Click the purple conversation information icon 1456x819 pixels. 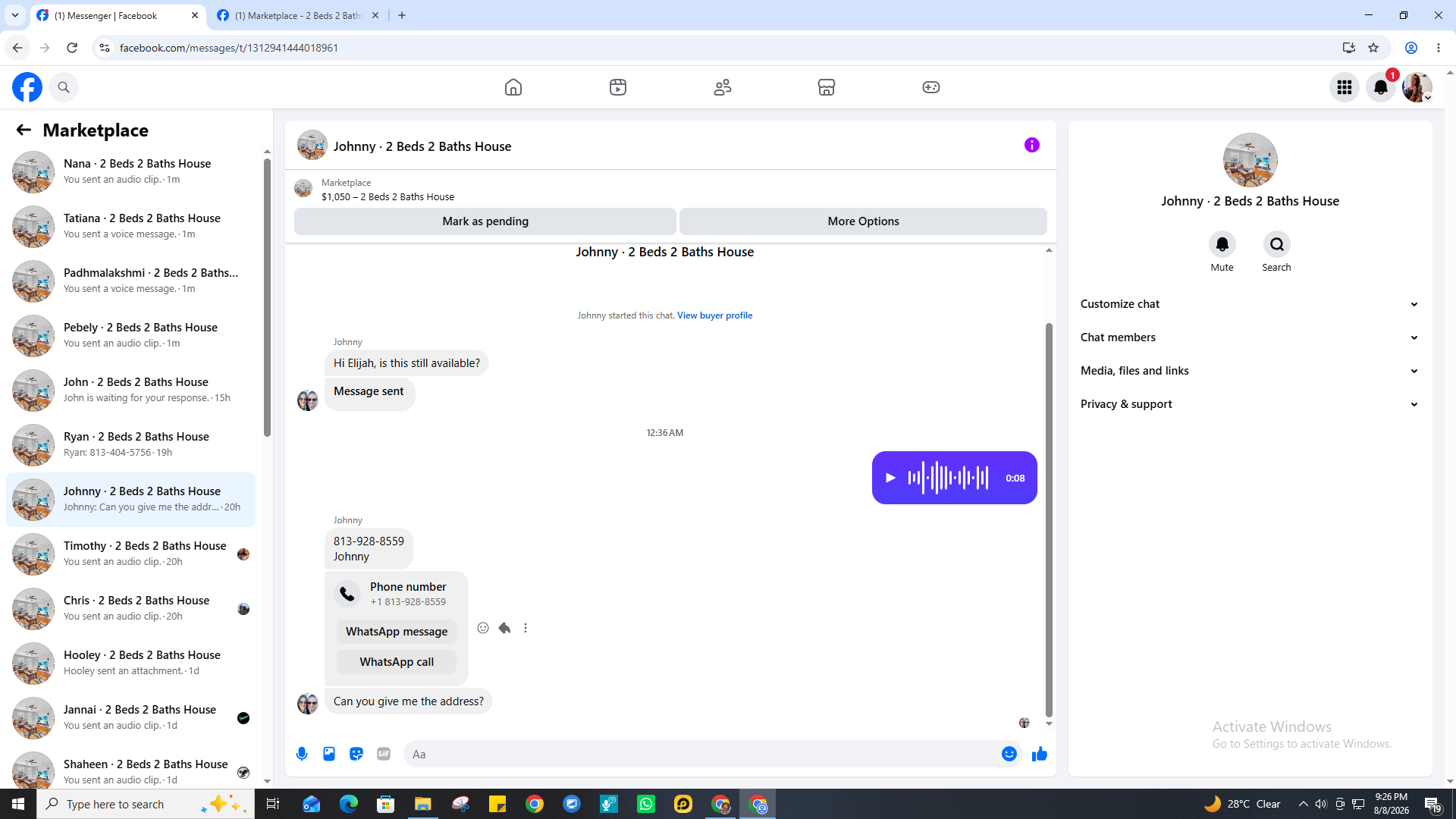tap(1032, 145)
